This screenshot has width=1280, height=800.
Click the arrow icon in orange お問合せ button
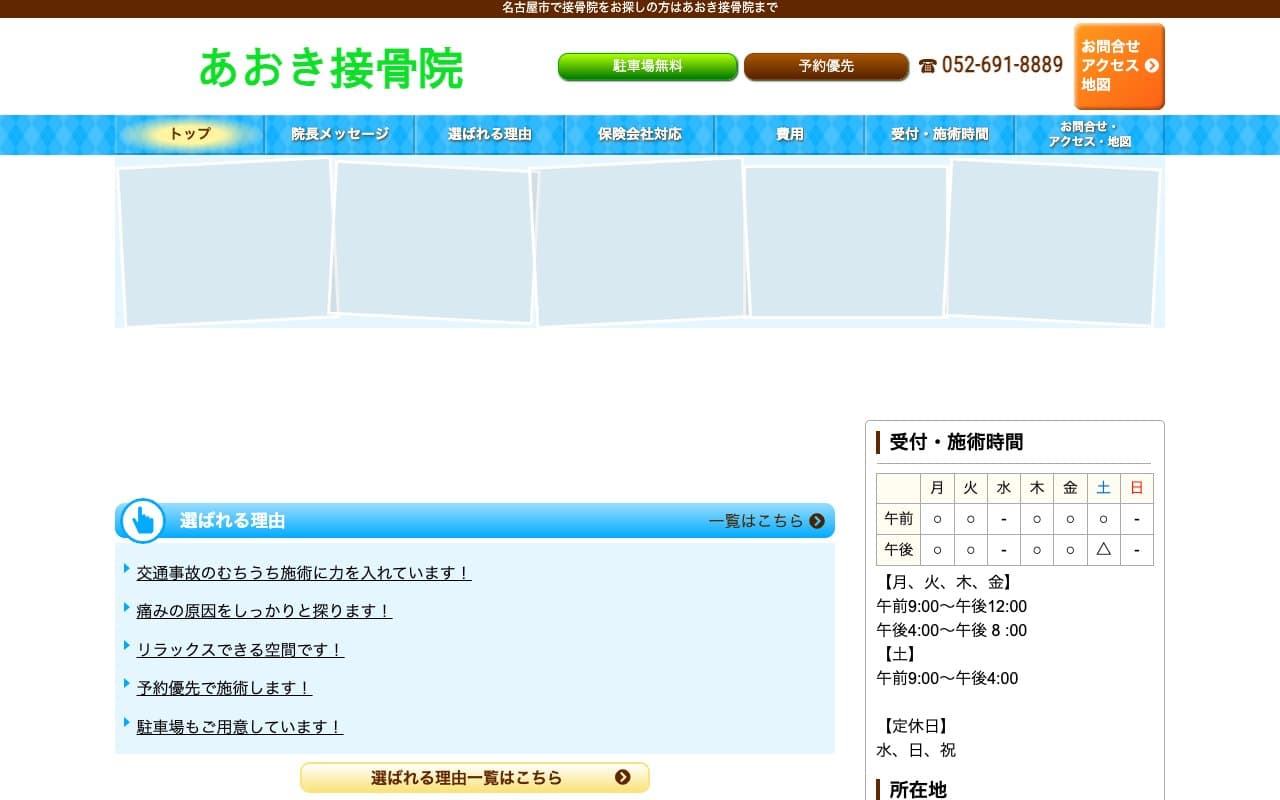tap(1151, 66)
